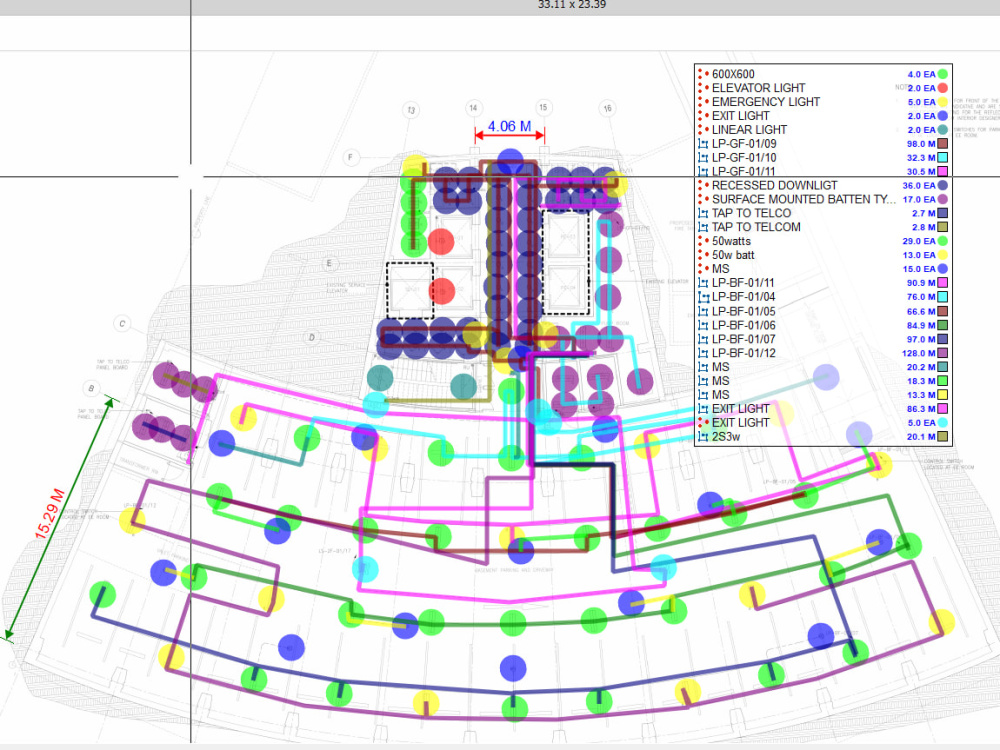The width and height of the screenshot is (1000, 750).
Task: Select the EMERGENCY LIGHT legend label
Action: [x=765, y=102]
